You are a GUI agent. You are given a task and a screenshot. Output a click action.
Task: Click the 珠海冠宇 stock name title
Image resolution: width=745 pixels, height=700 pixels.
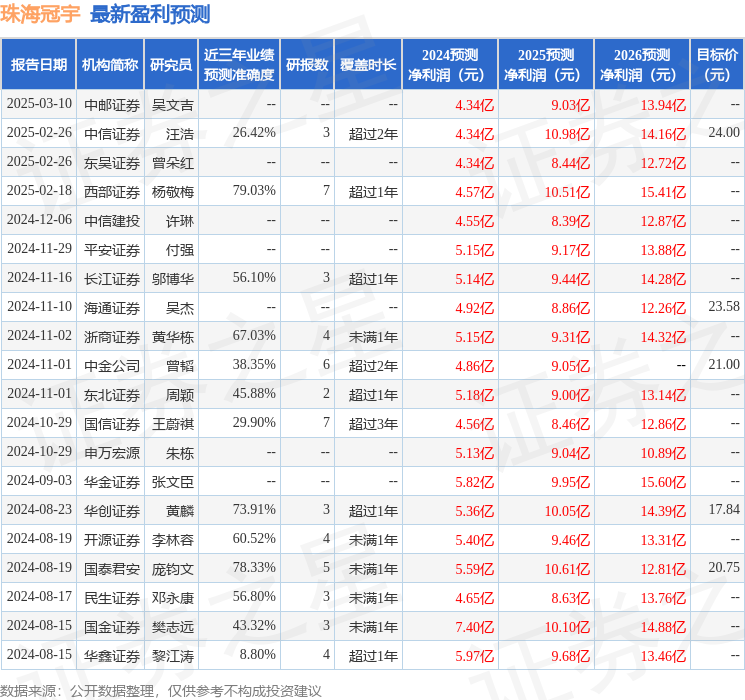click(x=40, y=14)
